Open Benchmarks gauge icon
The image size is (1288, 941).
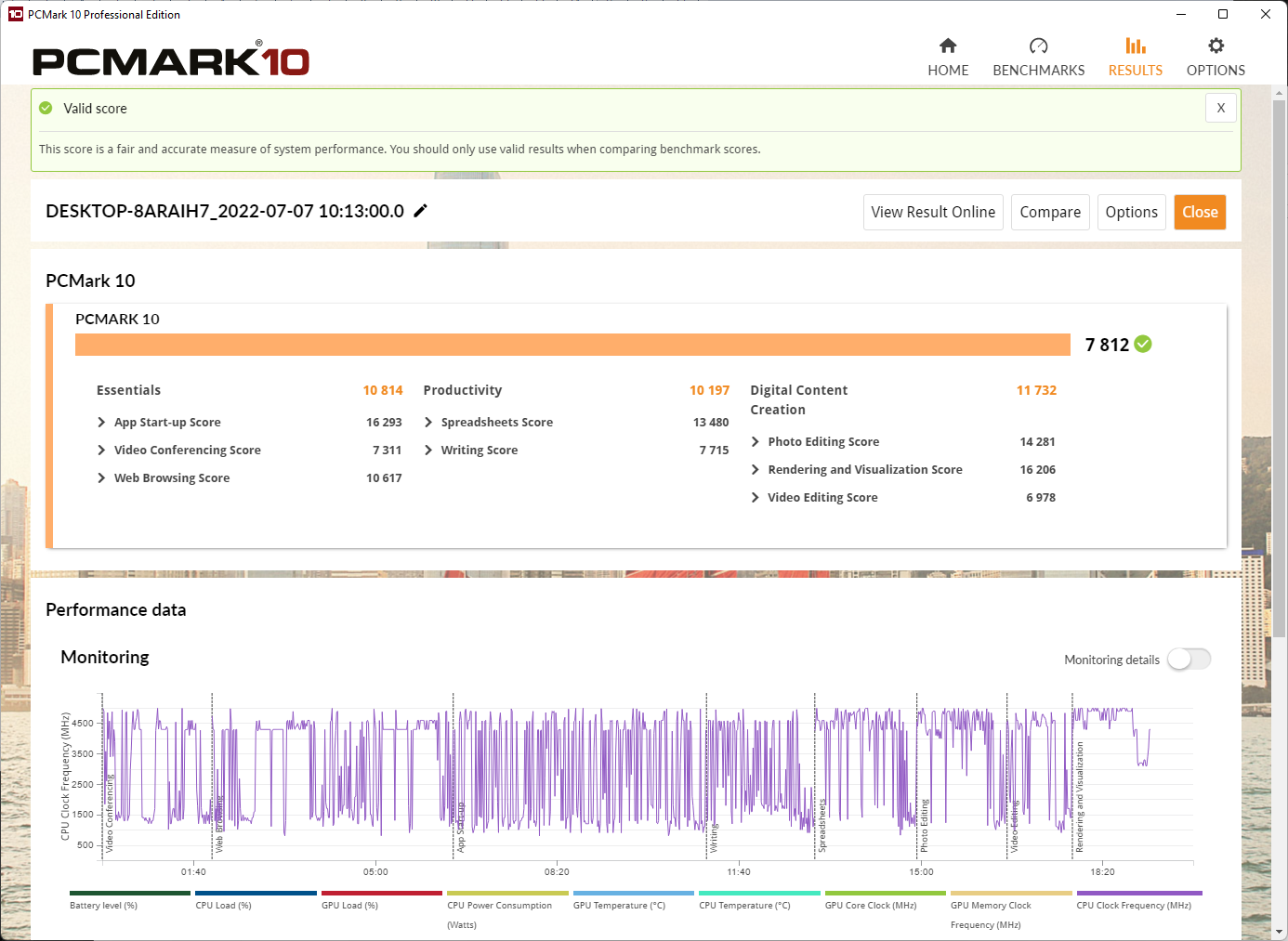[1038, 46]
